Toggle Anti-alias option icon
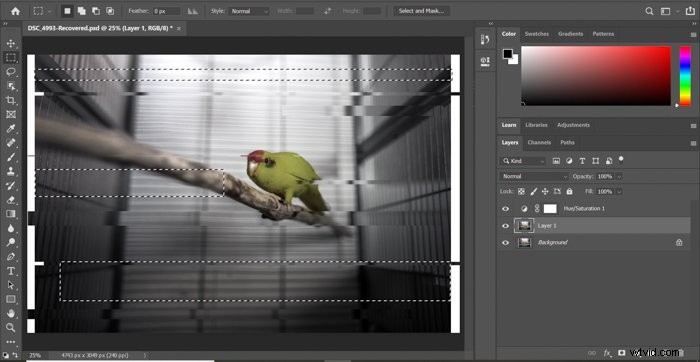 tap(192, 11)
